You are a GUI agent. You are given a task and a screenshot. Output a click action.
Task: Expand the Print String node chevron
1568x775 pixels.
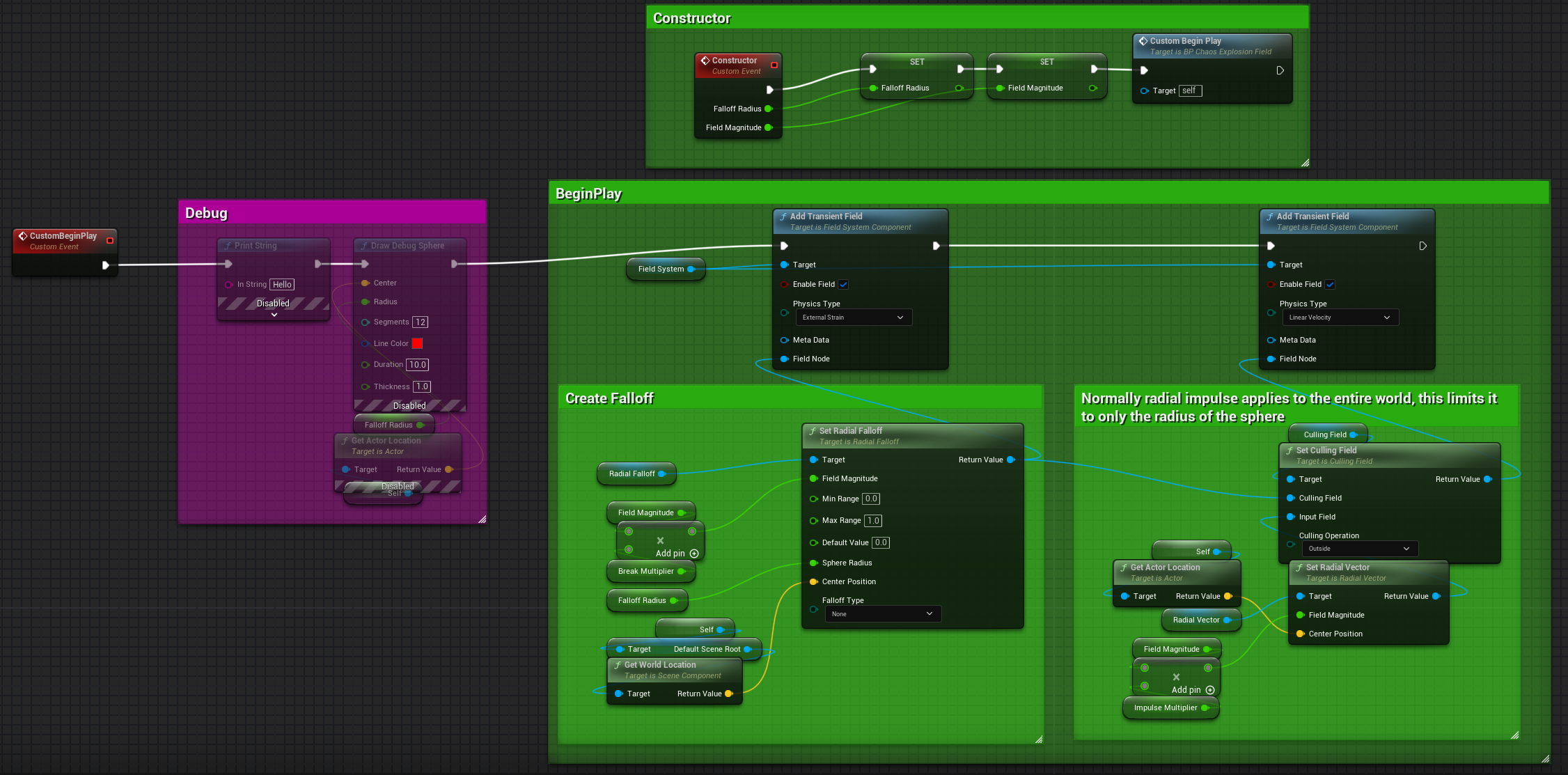[274, 315]
